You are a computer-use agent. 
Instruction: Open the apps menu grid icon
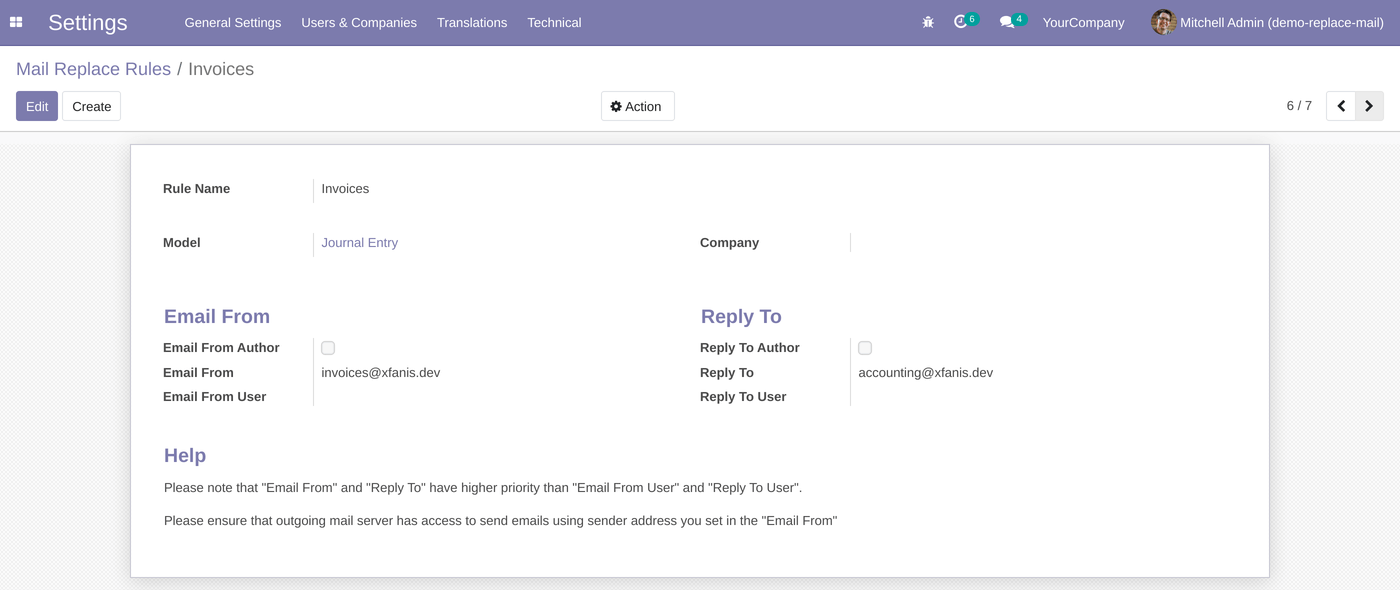pos(15,22)
